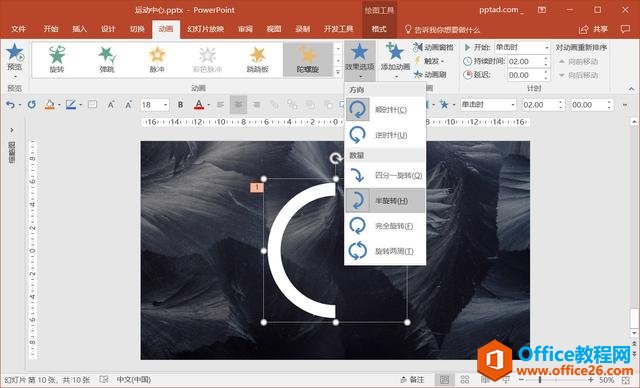Expand the animation gallery more arrow

338,73
